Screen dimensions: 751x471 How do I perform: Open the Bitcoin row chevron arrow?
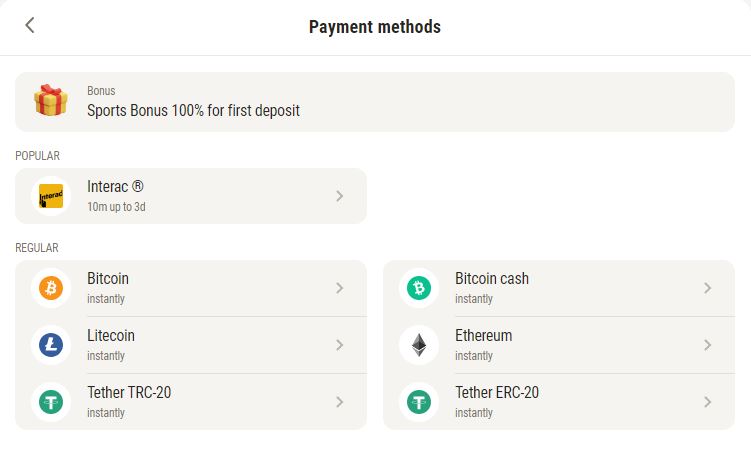coord(340,288)
